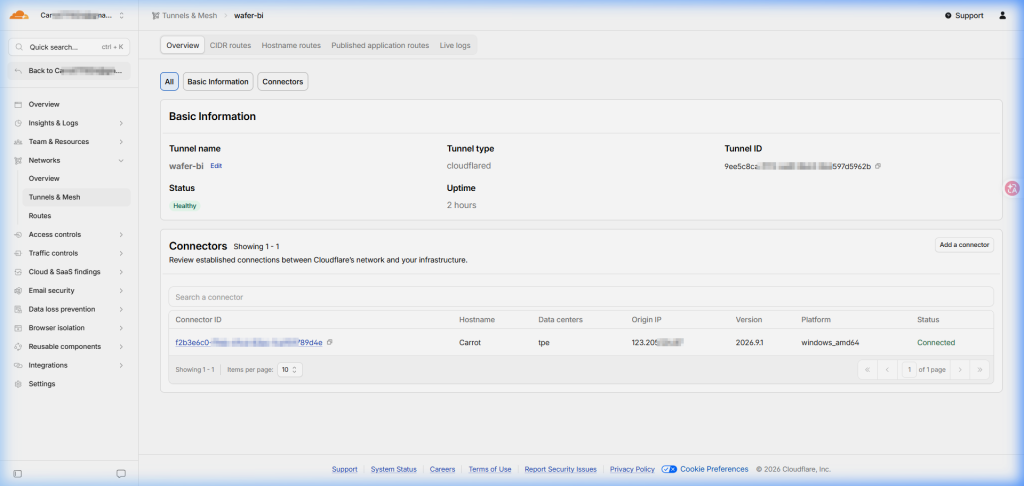Image resolution: width=1024 pixels, height=486 pixels.
Task: Go to first page of connectors
Action: click(x=867, y=370)
